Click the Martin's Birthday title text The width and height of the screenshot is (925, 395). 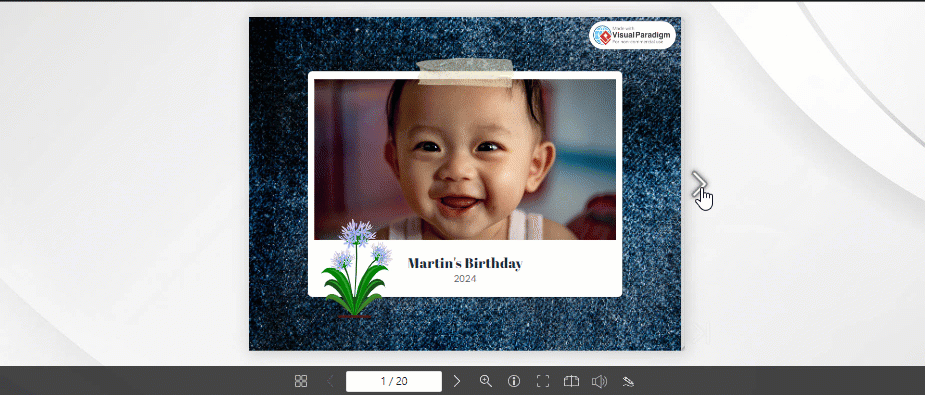tap(465, 264)
